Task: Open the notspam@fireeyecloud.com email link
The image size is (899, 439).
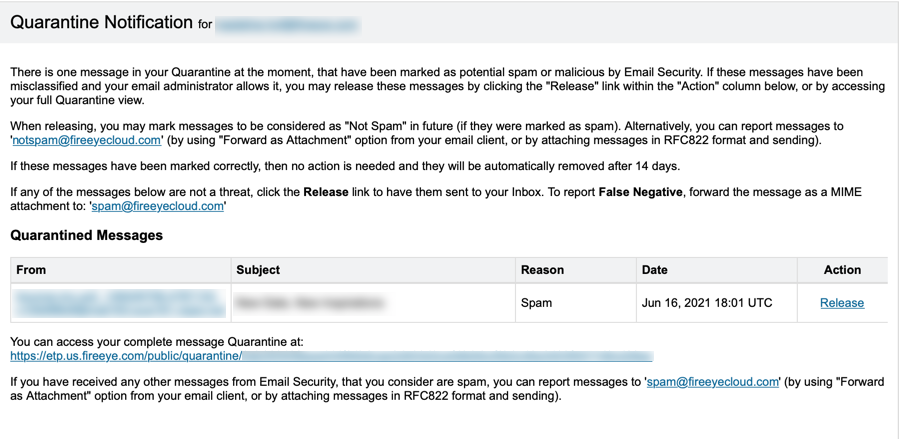Action: click(87, 140)
